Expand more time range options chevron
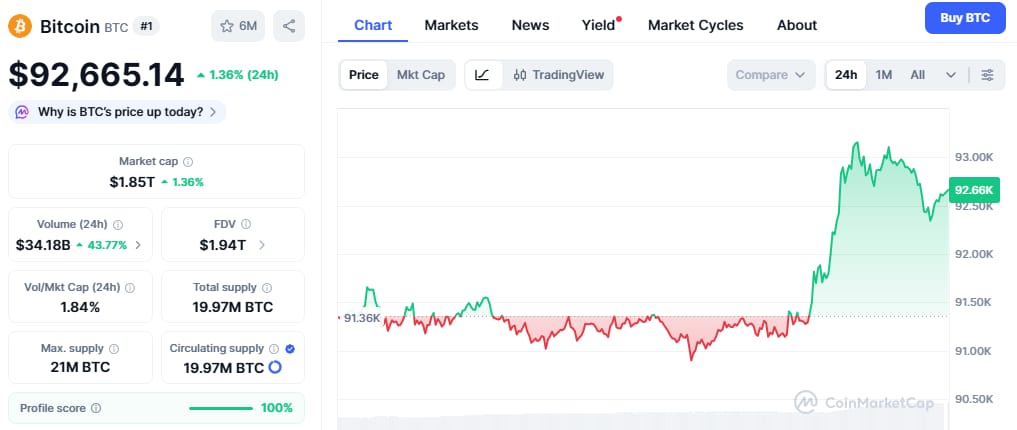Screen dimensions: 1017x430 pos(951,75)
